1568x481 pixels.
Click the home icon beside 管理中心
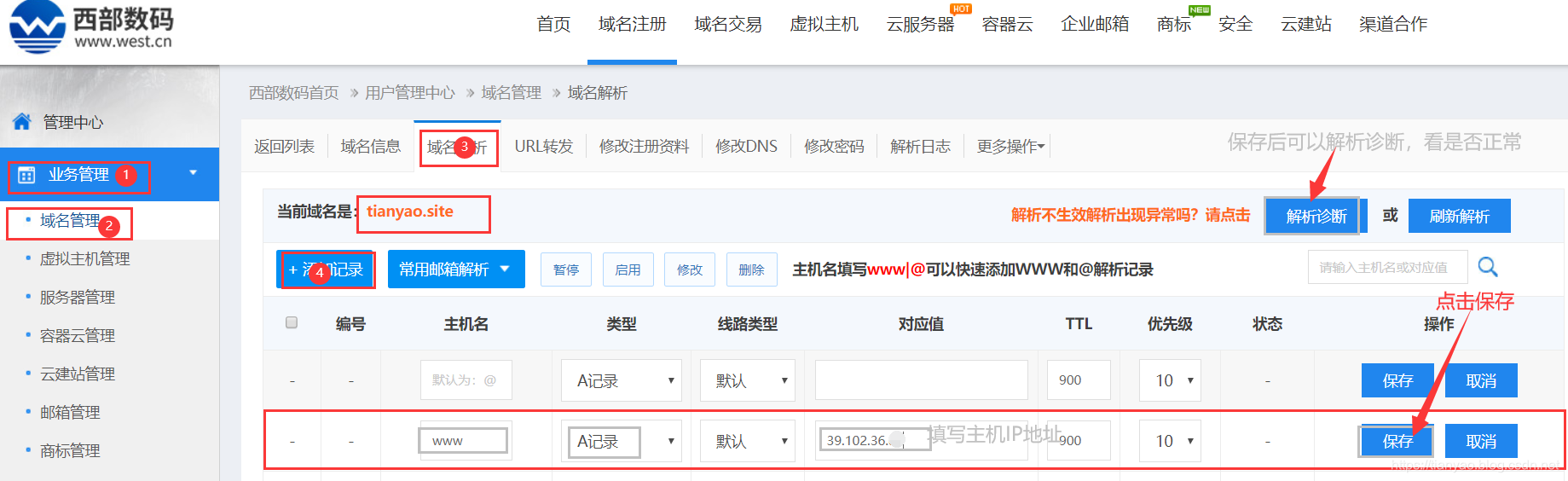22,122
